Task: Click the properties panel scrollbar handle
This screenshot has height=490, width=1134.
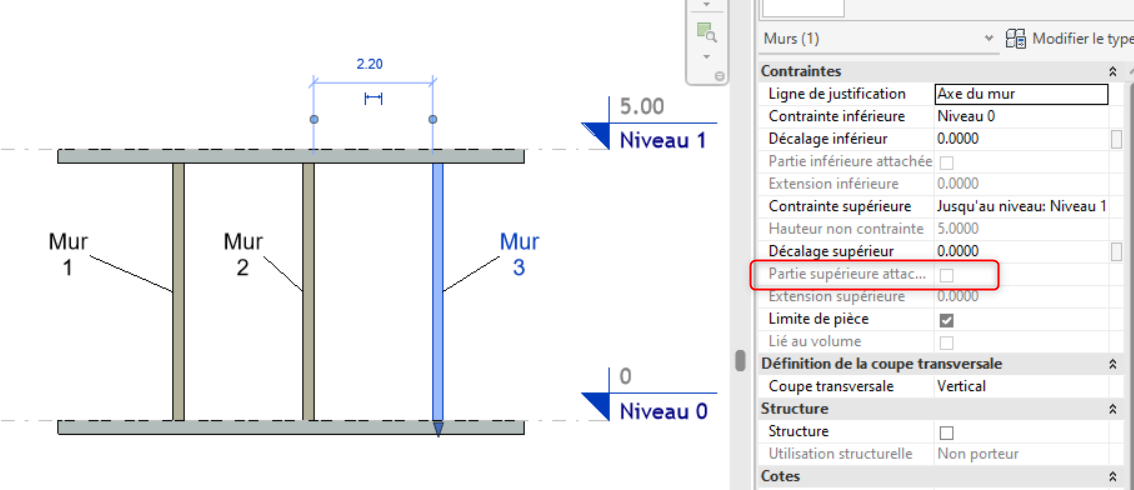Action: [x=741, y=360]
